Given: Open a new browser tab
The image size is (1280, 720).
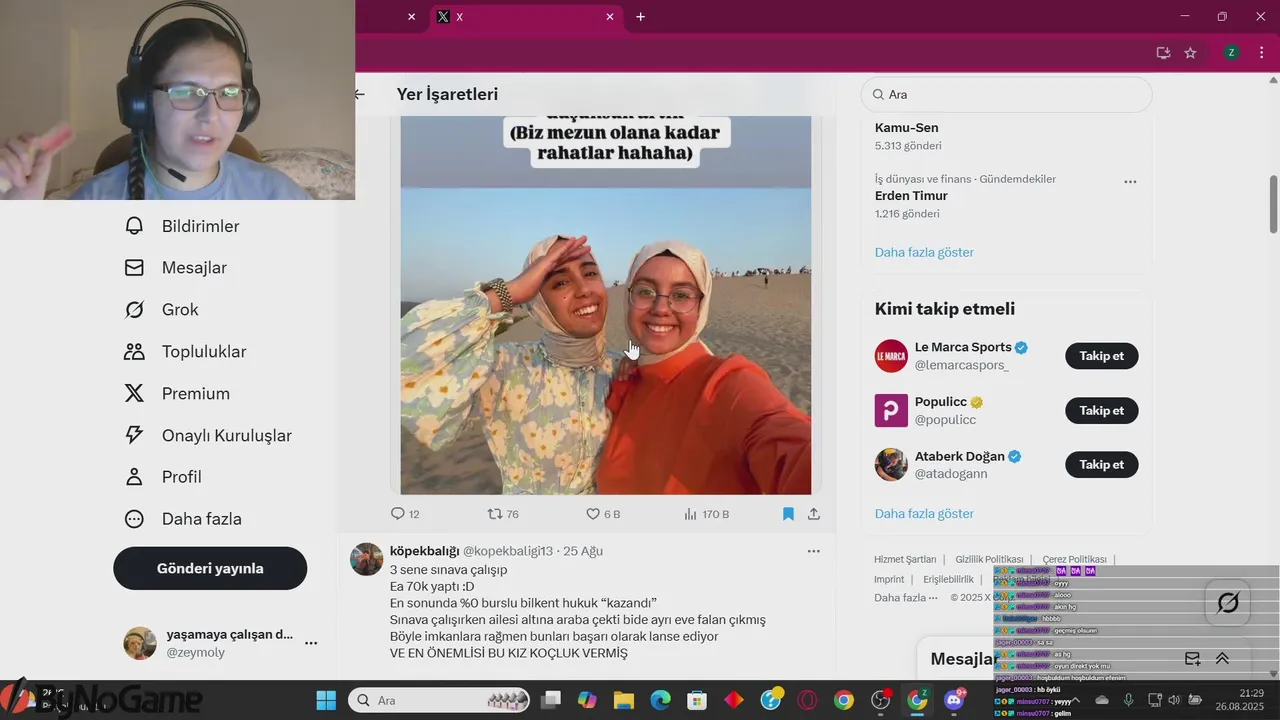Looking at the screenshot, I should click(x=640, y=17).
